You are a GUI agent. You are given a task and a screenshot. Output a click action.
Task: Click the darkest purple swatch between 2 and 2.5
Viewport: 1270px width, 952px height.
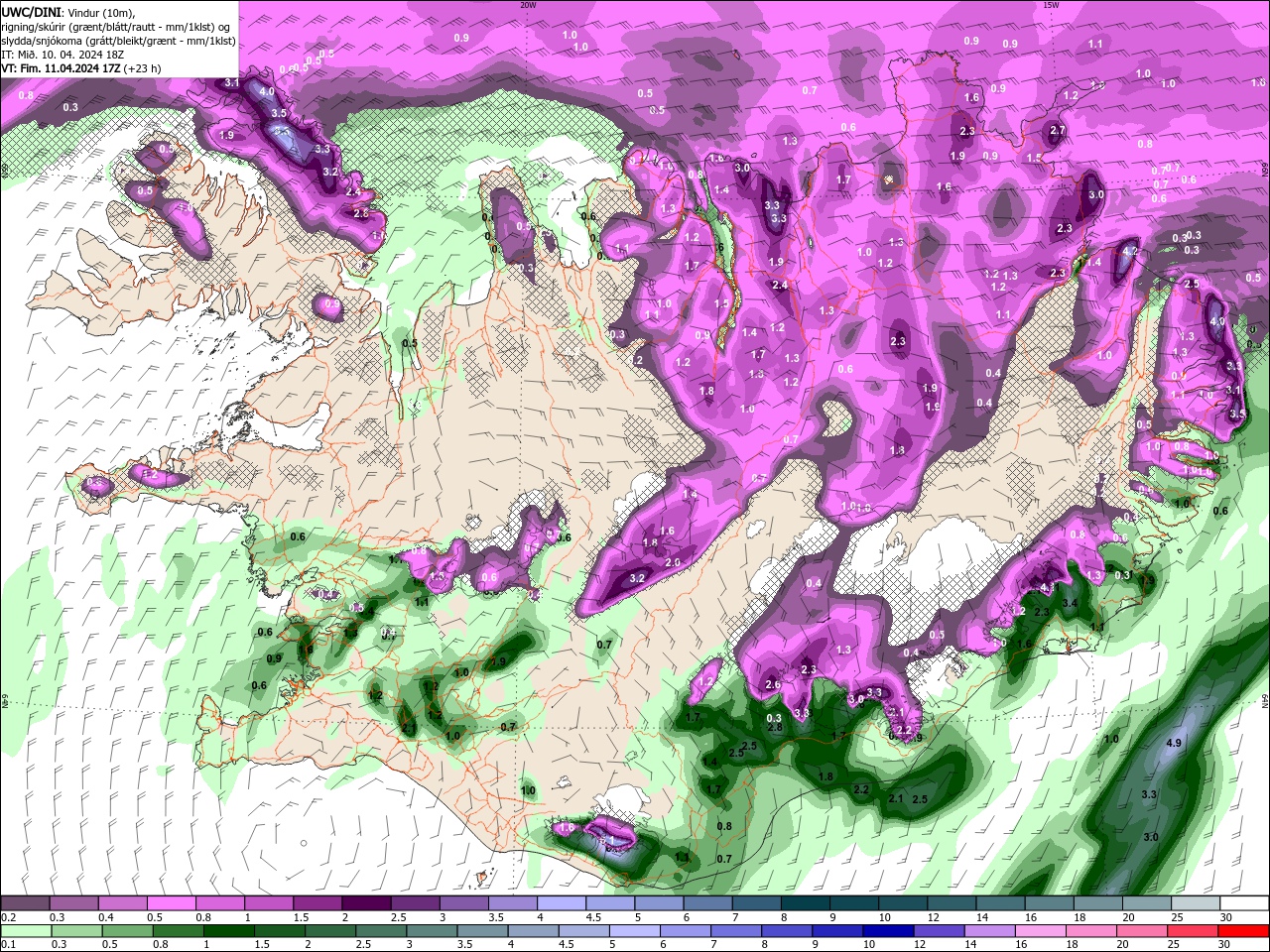(x=365, y=903)
